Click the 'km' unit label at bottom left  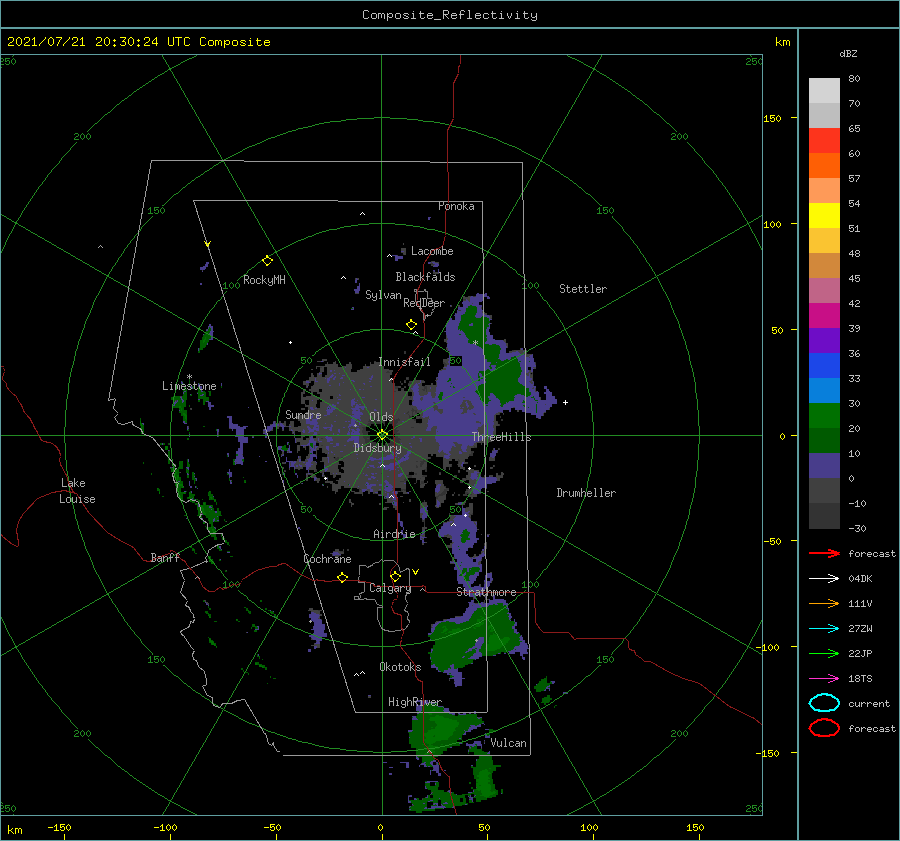pyautogui.click(x=15, y=830)
